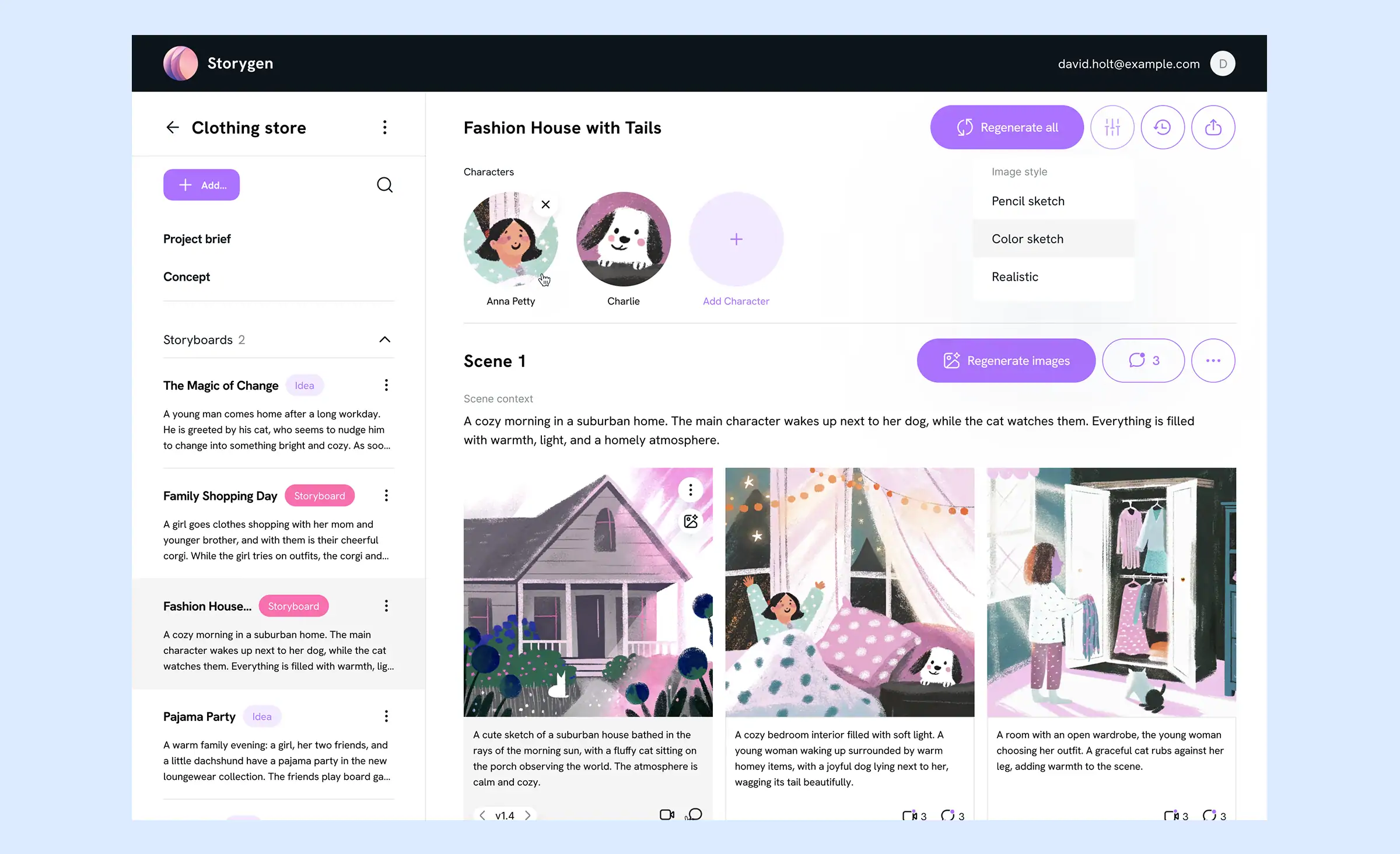Remove Anna Petty with the X icon
The width and height of the screenshot is (1400, 854).
(x=545, y=205)
